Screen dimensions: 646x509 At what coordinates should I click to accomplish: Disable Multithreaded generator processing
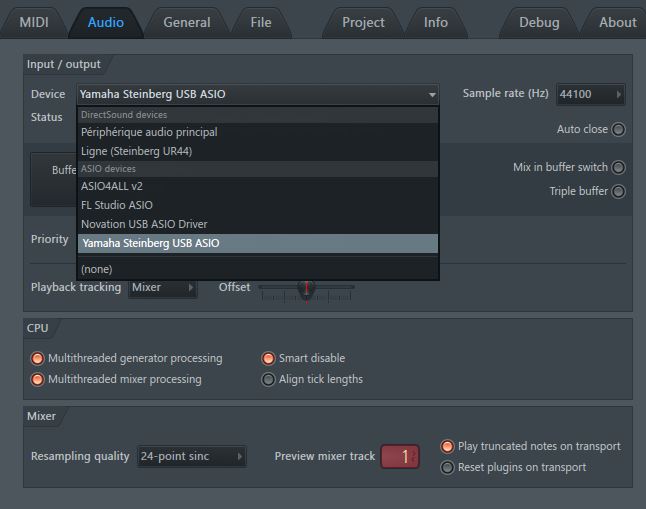(37, 359)
